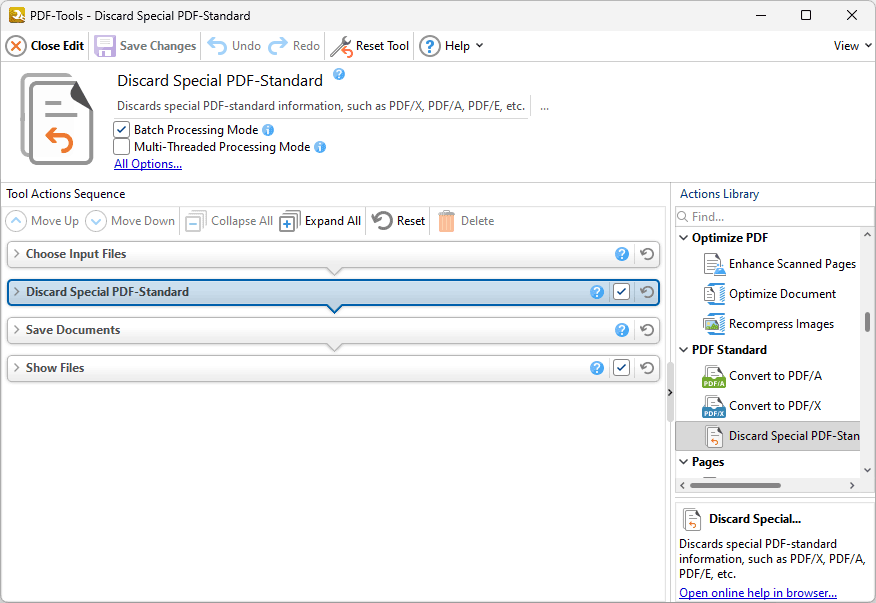Reset the tool with wrench icon
This screenshot has height=603, width=876.
pyautogui.click(x=370, y=46)
